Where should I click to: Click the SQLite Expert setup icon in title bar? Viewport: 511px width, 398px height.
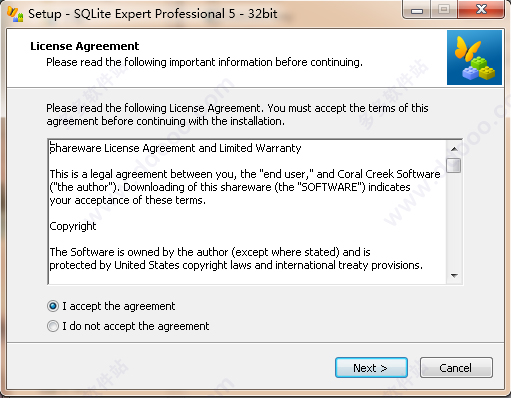point(15,14)
